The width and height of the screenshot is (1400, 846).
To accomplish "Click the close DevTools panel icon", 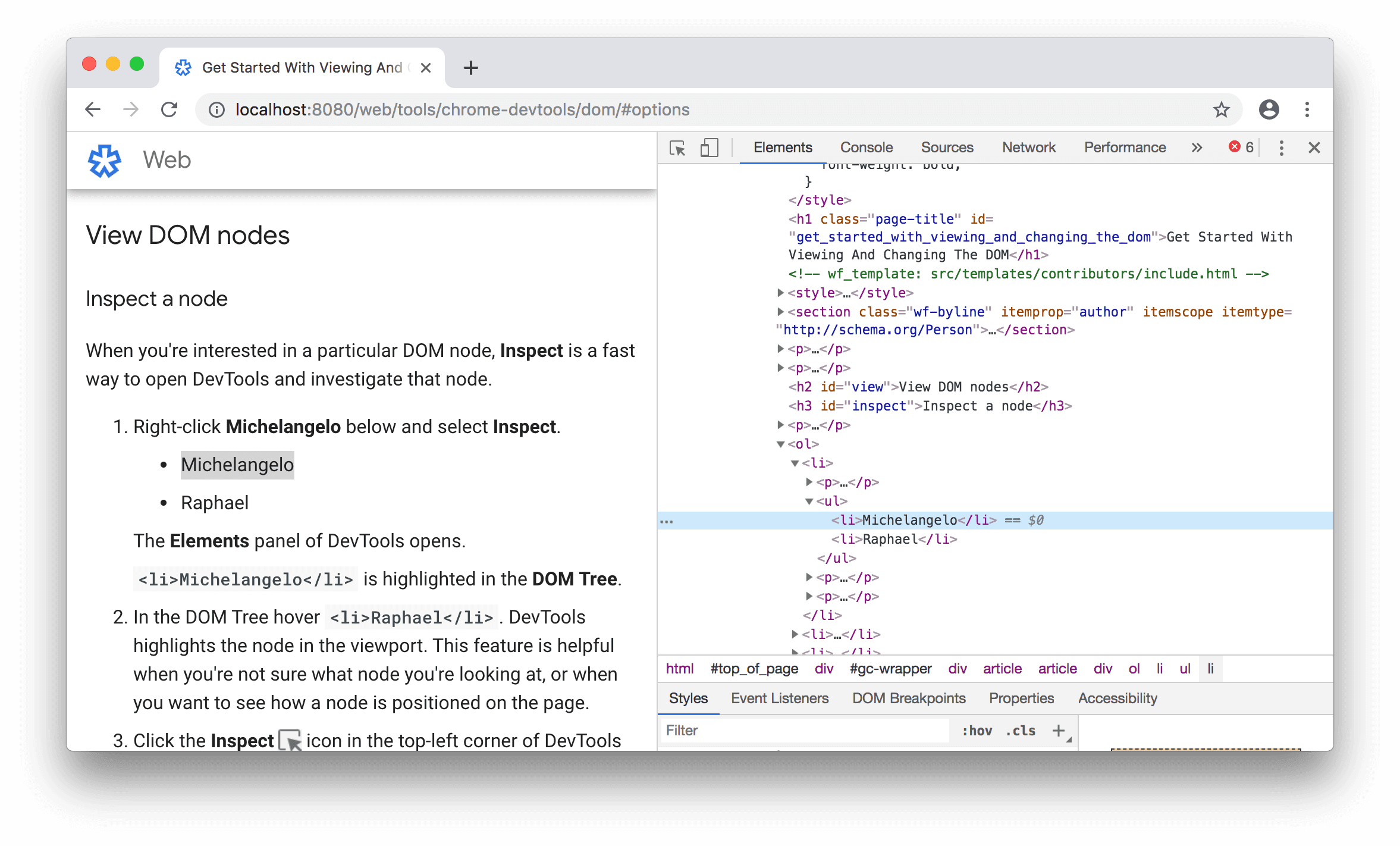I will coord(1314,146).
